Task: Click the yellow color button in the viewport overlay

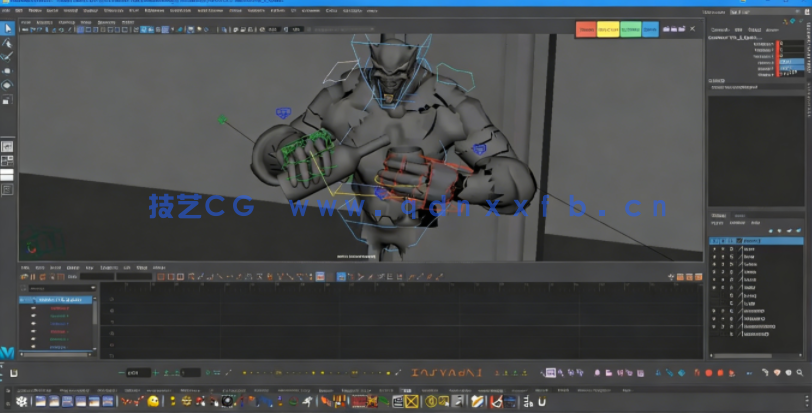Action: (607, 30)
